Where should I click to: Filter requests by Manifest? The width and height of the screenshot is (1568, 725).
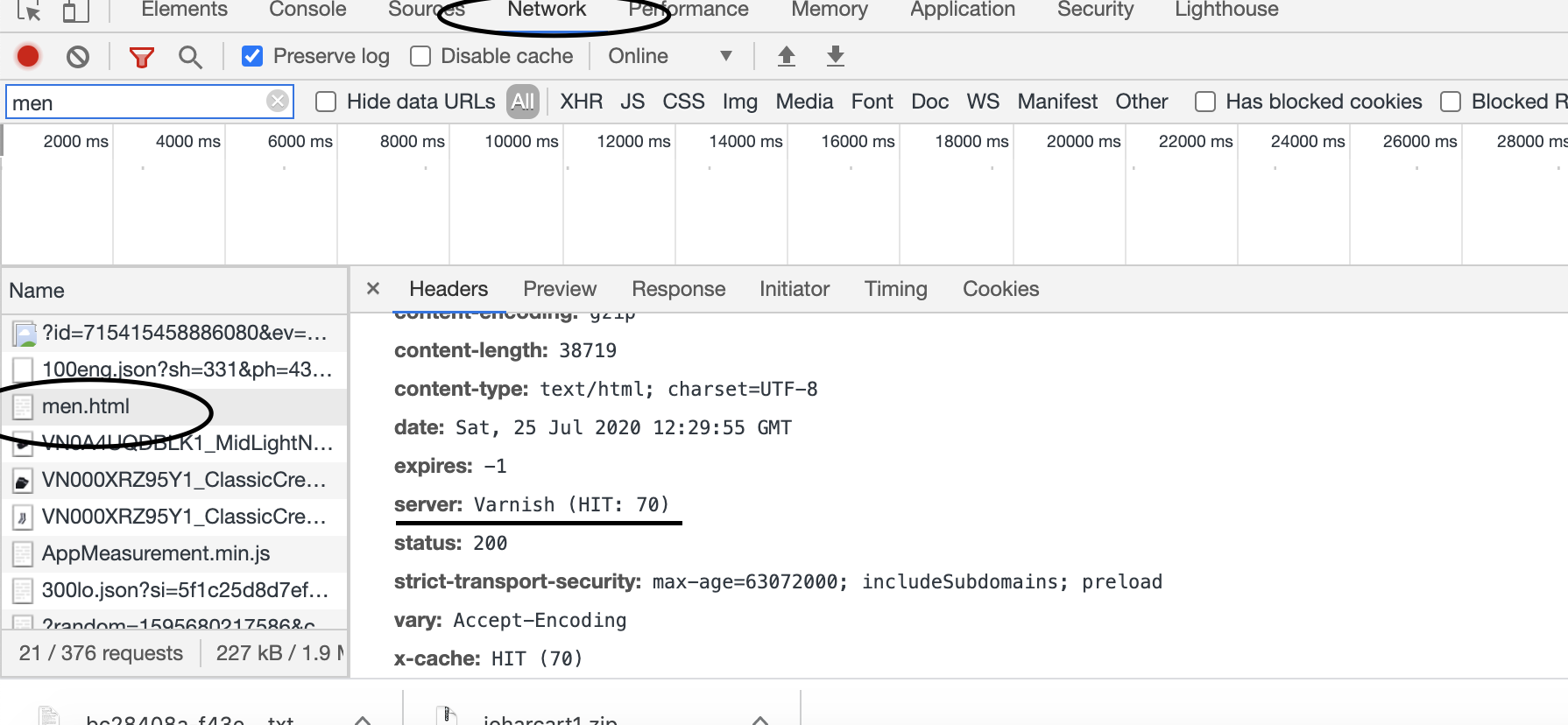coord(1057,102)
